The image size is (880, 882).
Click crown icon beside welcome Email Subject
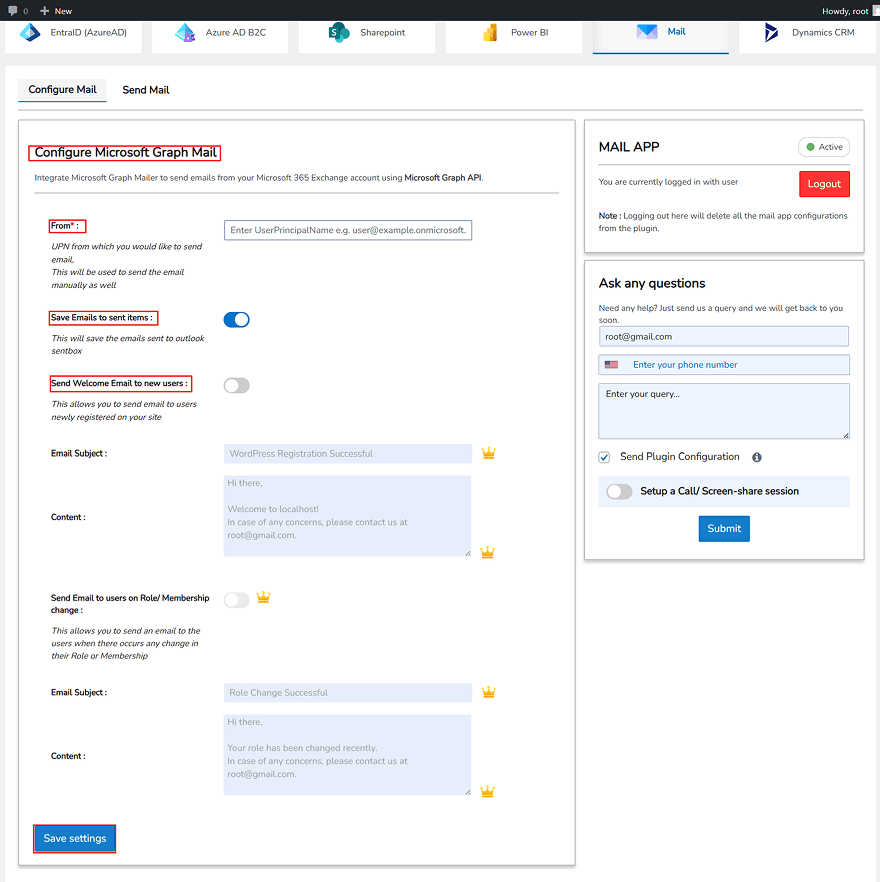point(488,453)
